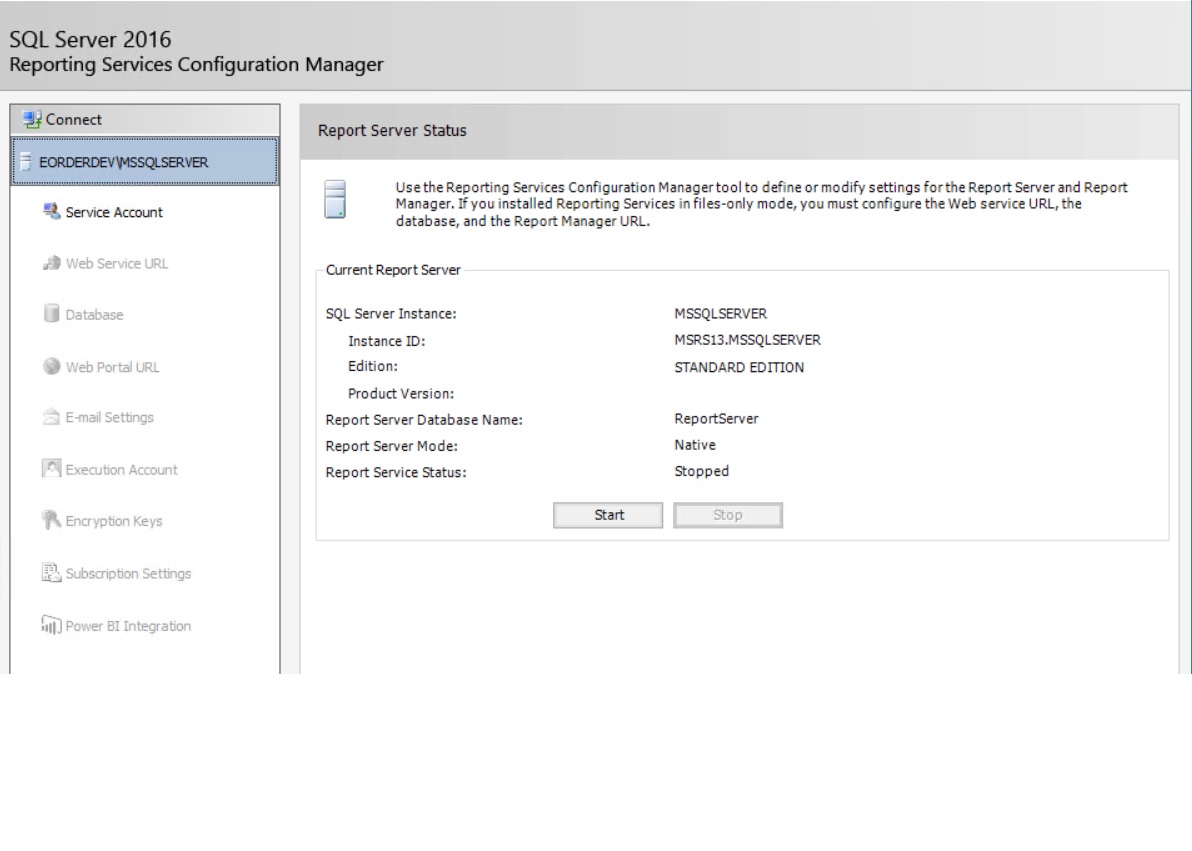Image resolution: width=1192 pixels, height=851 pixels.
Task: Click the Execution Account icon
Action: 51,468
